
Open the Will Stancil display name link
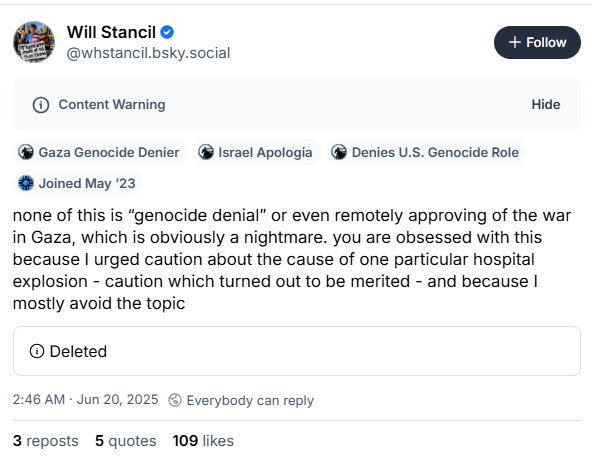(111, 32)
